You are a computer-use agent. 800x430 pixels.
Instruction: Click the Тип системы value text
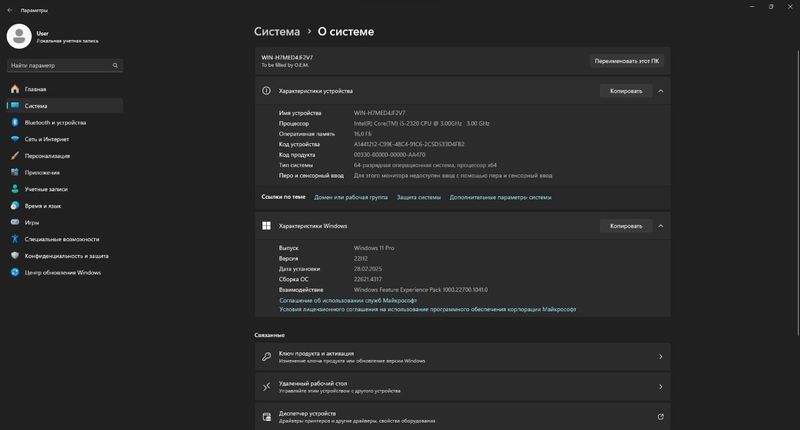coord(425,165)
